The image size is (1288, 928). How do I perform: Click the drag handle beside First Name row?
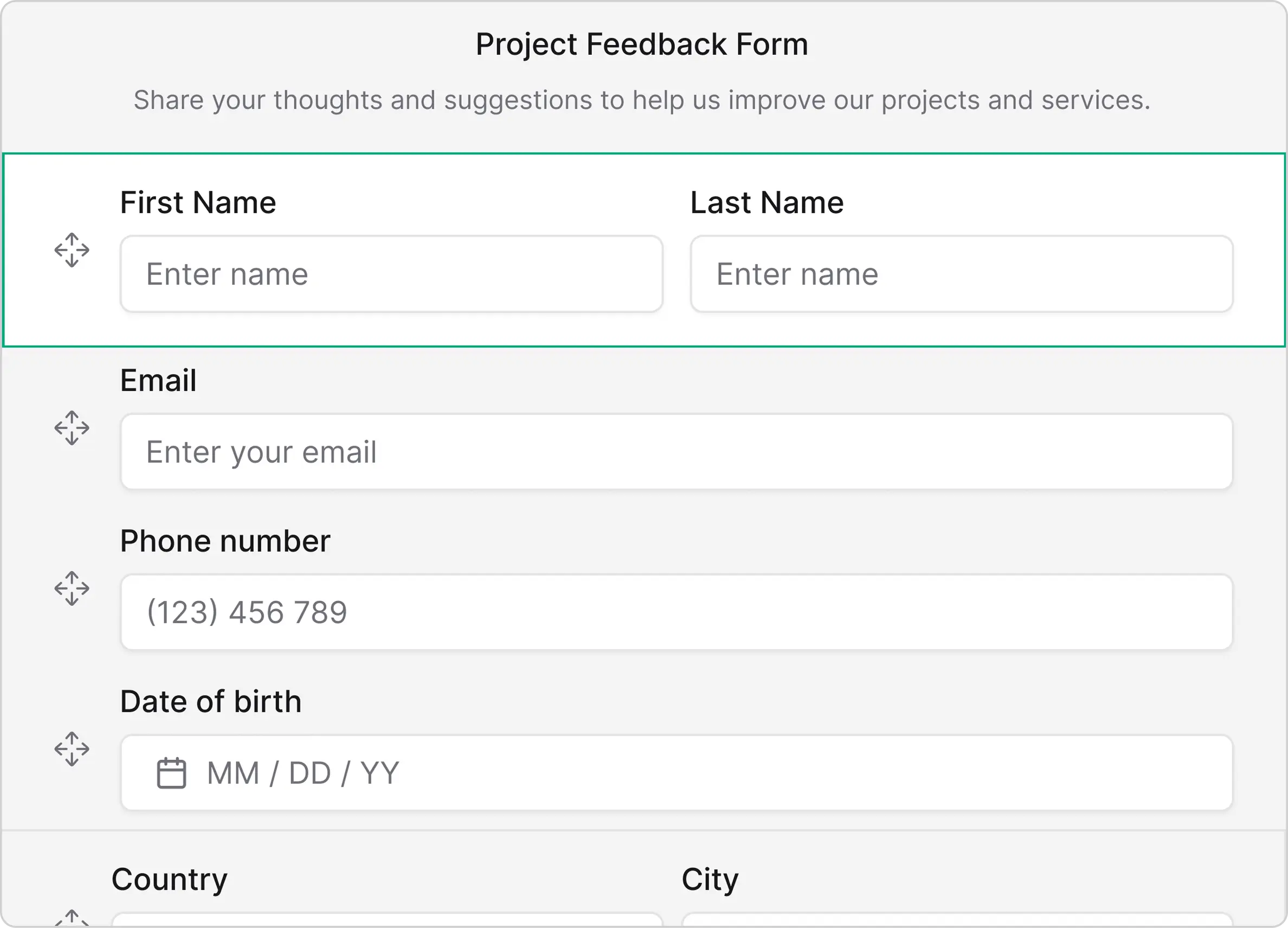pos(72,250)
